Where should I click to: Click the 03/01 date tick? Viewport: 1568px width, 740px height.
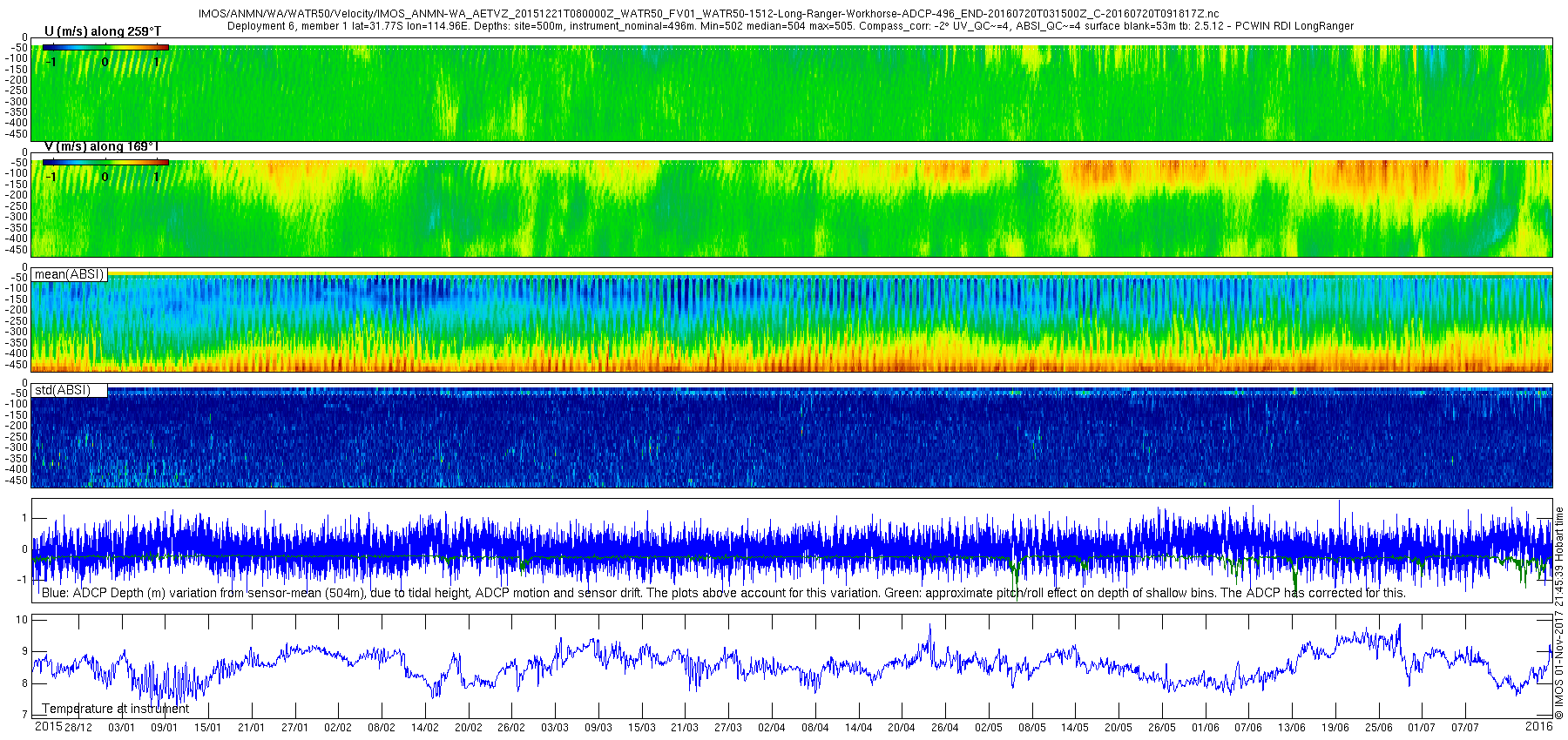point(121,728)
